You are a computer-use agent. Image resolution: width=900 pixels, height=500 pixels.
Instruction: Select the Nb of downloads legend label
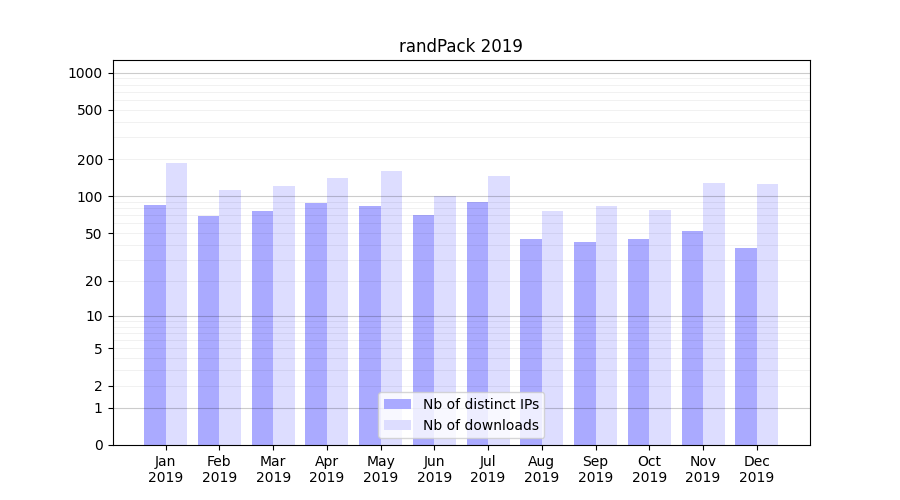[480, 425]
